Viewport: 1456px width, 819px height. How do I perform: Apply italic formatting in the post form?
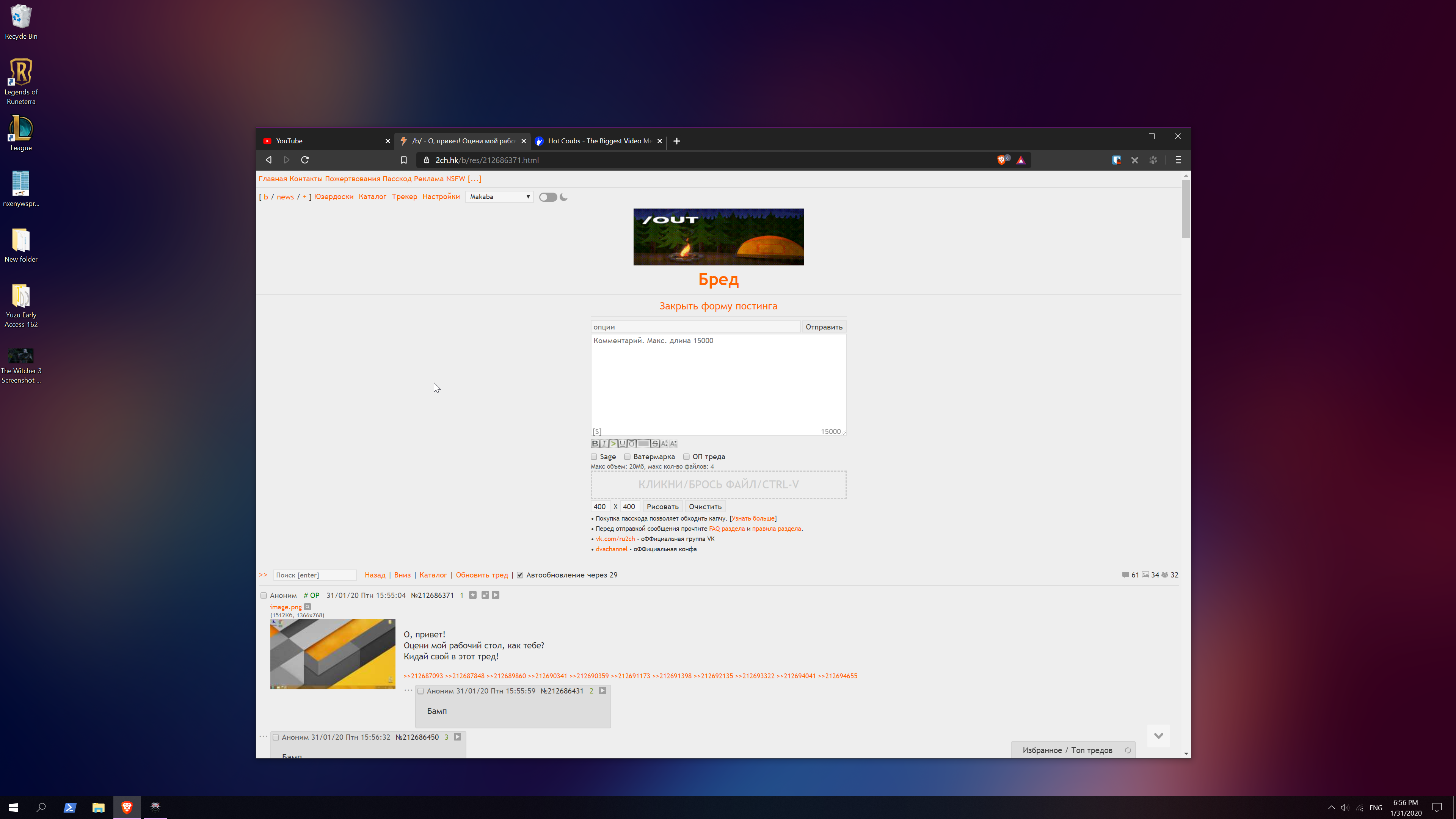click(x=604, y=444)
